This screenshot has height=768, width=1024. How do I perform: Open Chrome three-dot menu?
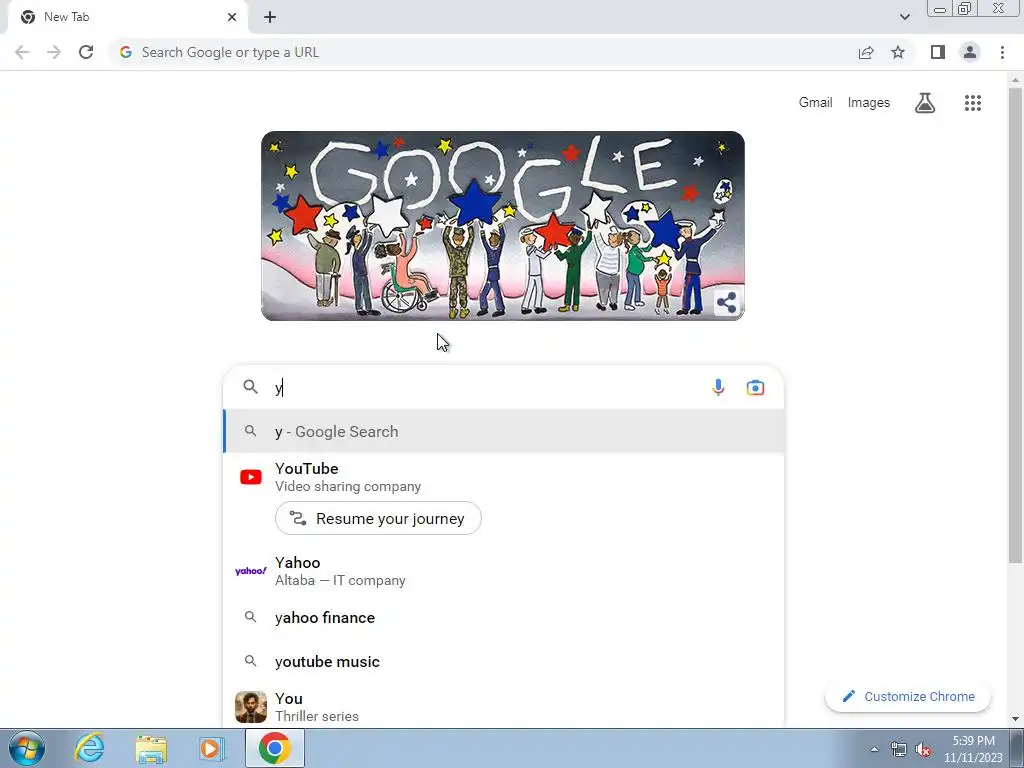point(1002,52)
